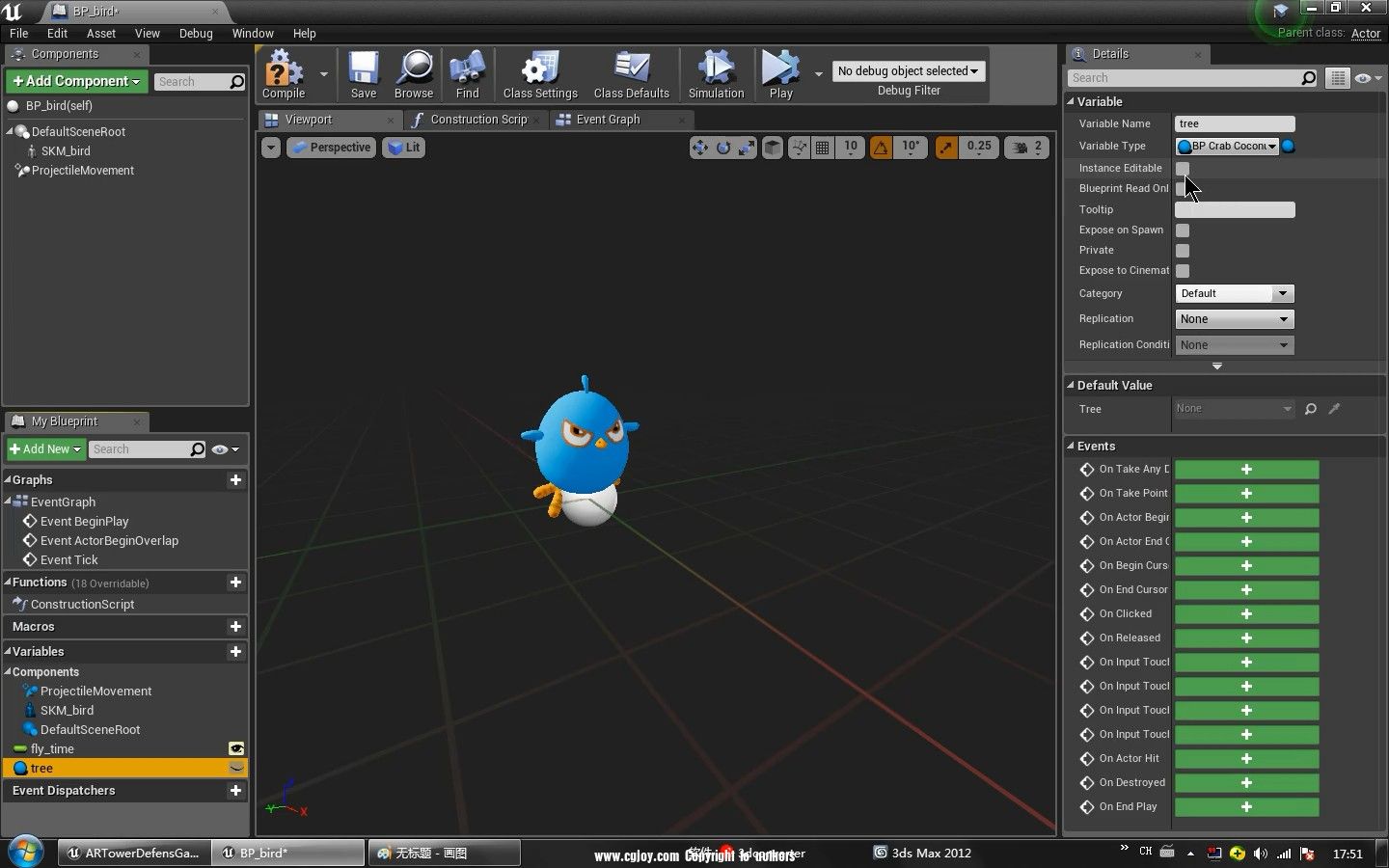Browse to Tree default value asset

pyautogui.click(x=1311, y=409)
